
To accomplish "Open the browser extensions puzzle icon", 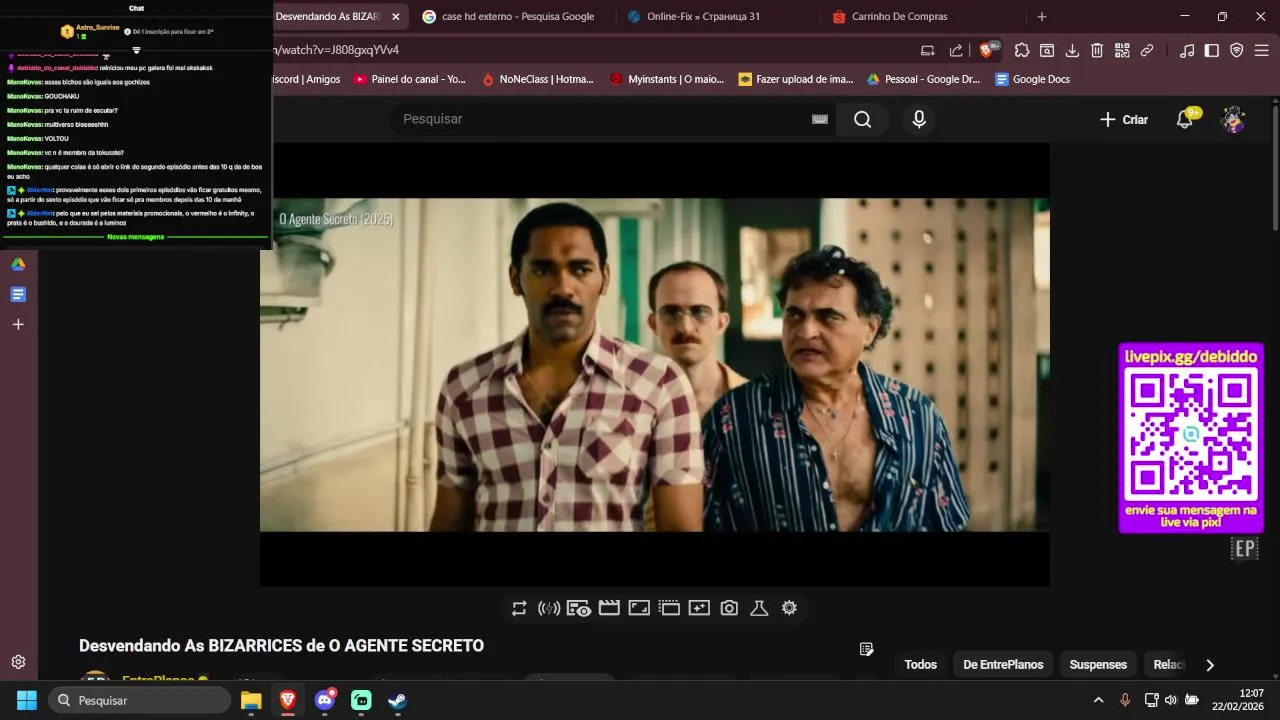I will click(1021, 50).
